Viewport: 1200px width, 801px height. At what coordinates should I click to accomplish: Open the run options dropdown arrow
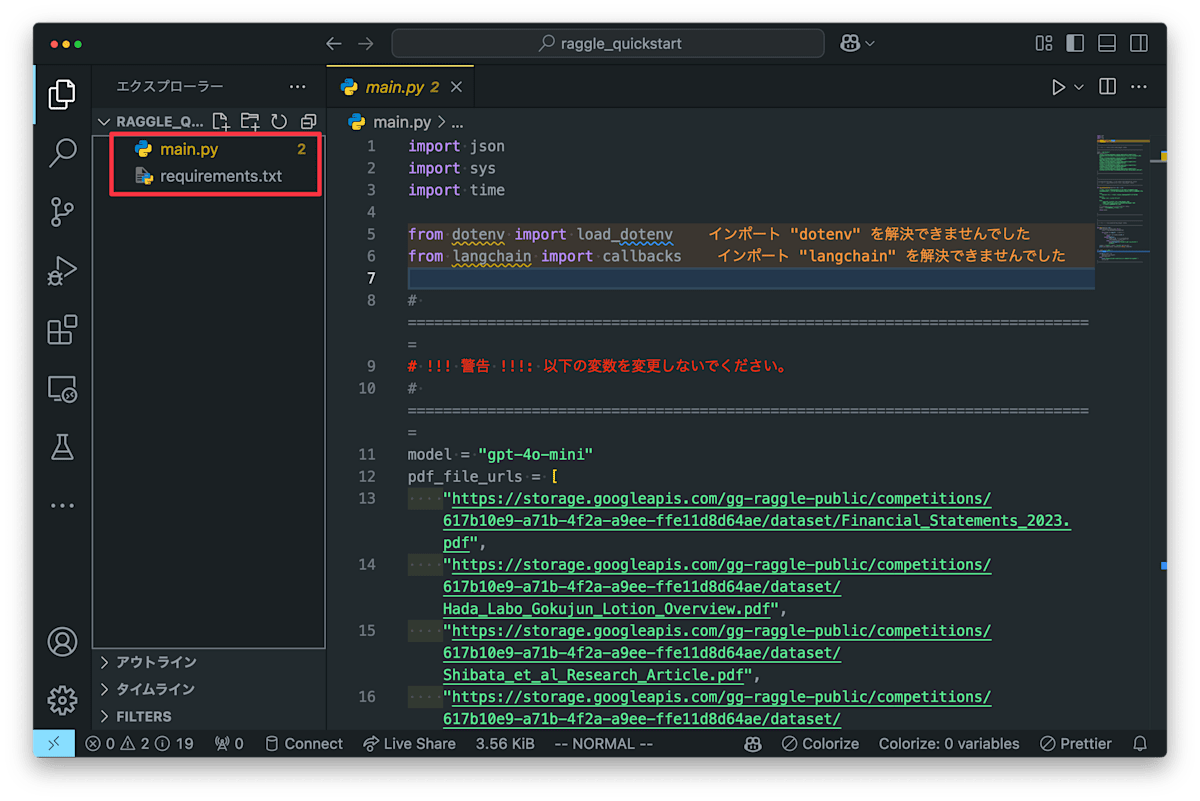tap(1079, 87)
